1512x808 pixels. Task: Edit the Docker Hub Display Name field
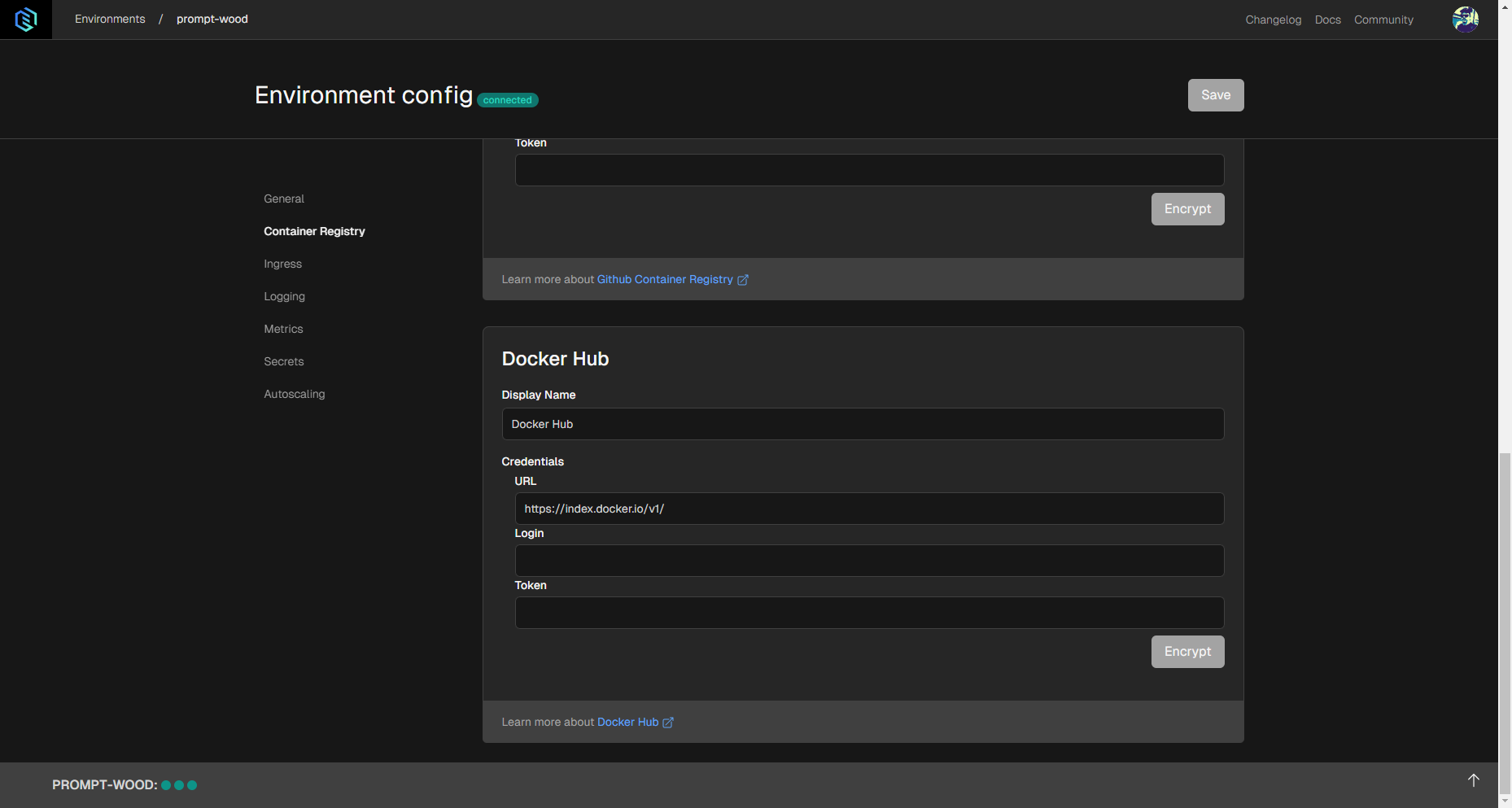click(x=863, y=424)
